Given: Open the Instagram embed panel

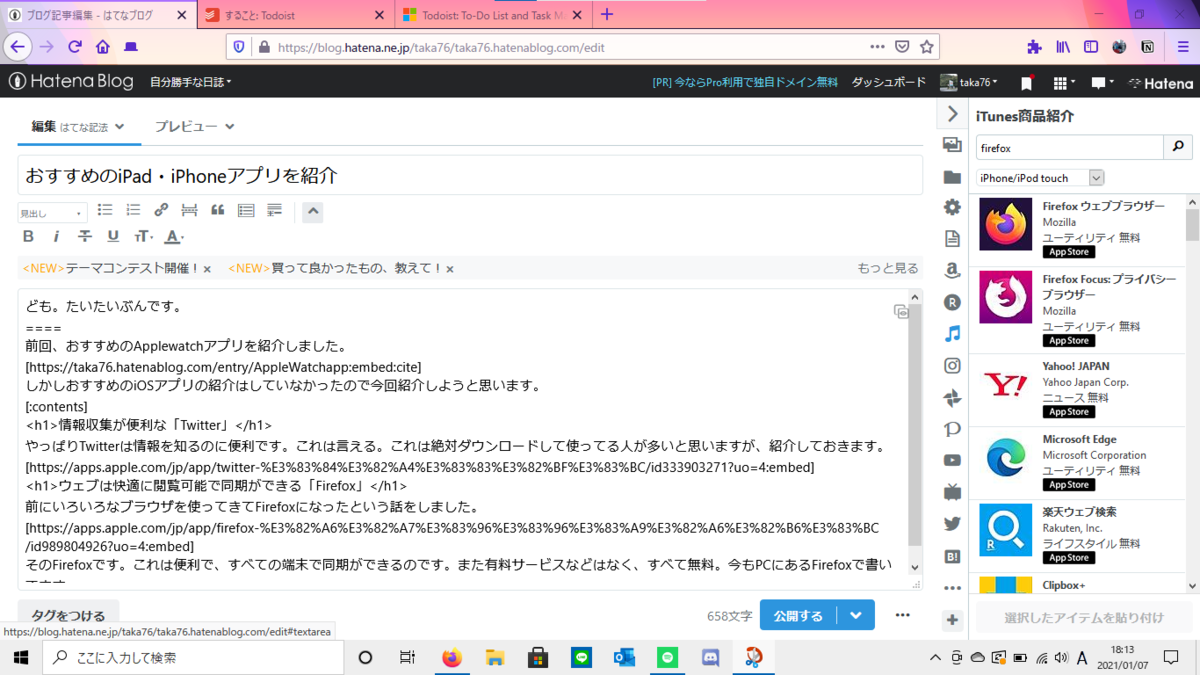Looking at the screenshot, I should [x=952, y=366].
